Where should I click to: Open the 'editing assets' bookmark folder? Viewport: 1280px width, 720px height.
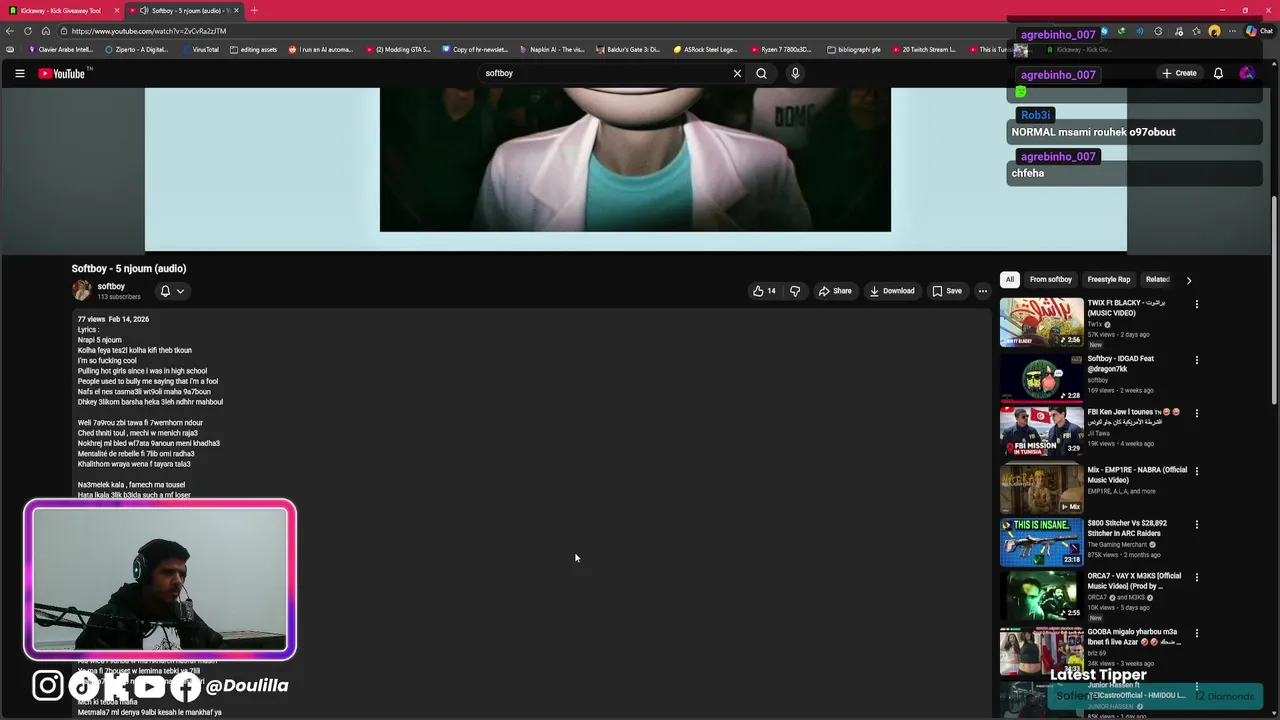click(253, 49)
